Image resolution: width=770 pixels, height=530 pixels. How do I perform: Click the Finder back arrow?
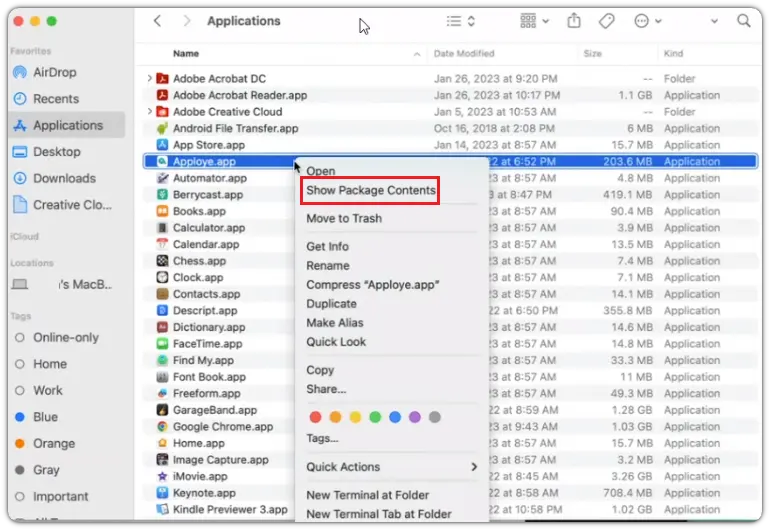158,21
